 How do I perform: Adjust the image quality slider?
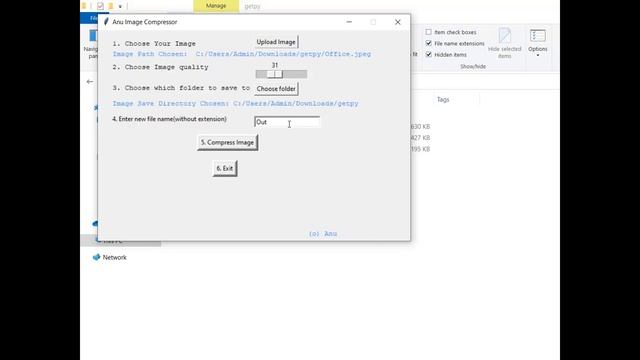281,74
